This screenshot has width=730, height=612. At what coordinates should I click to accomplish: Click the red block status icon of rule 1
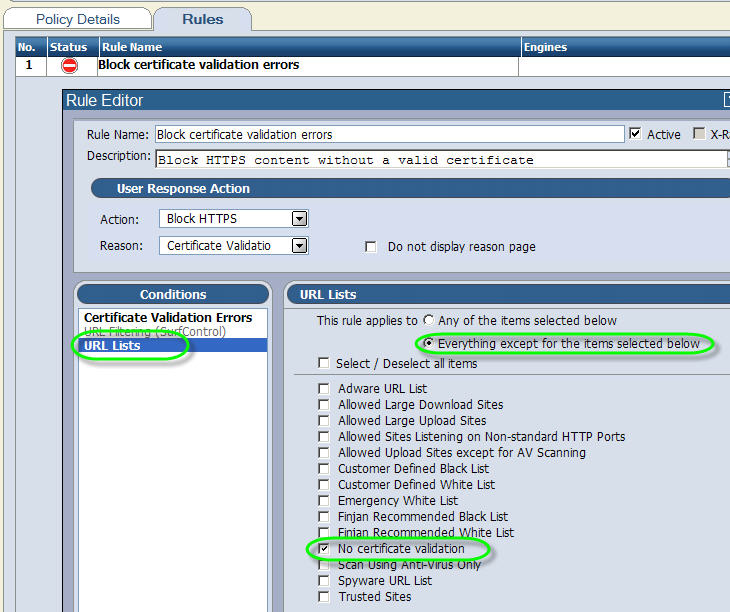tap(69, 66)
